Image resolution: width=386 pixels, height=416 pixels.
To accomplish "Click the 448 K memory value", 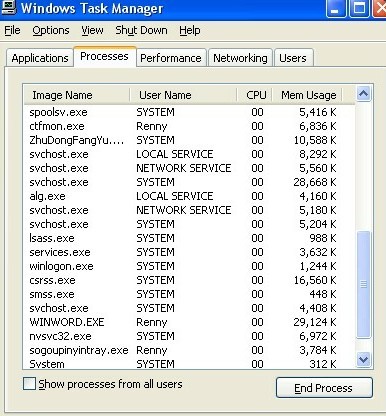I will pos(322,294).
